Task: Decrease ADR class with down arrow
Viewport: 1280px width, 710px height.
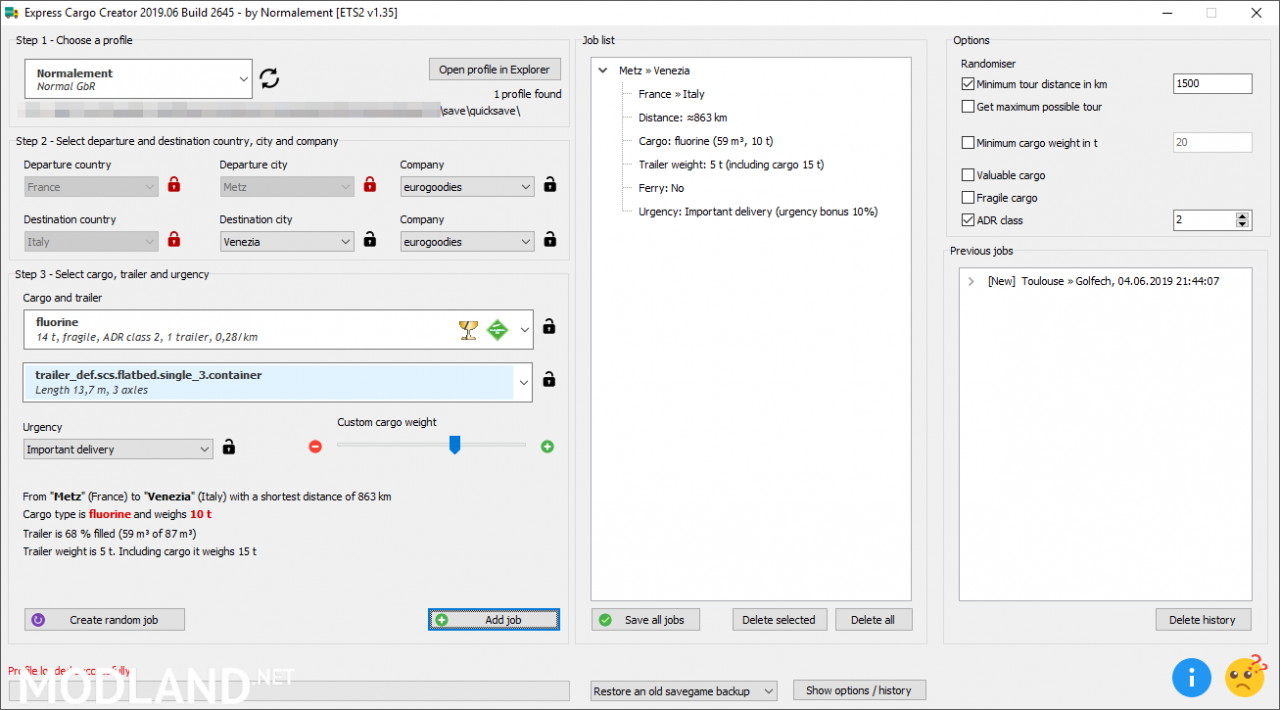Action: pos(1243,225)
